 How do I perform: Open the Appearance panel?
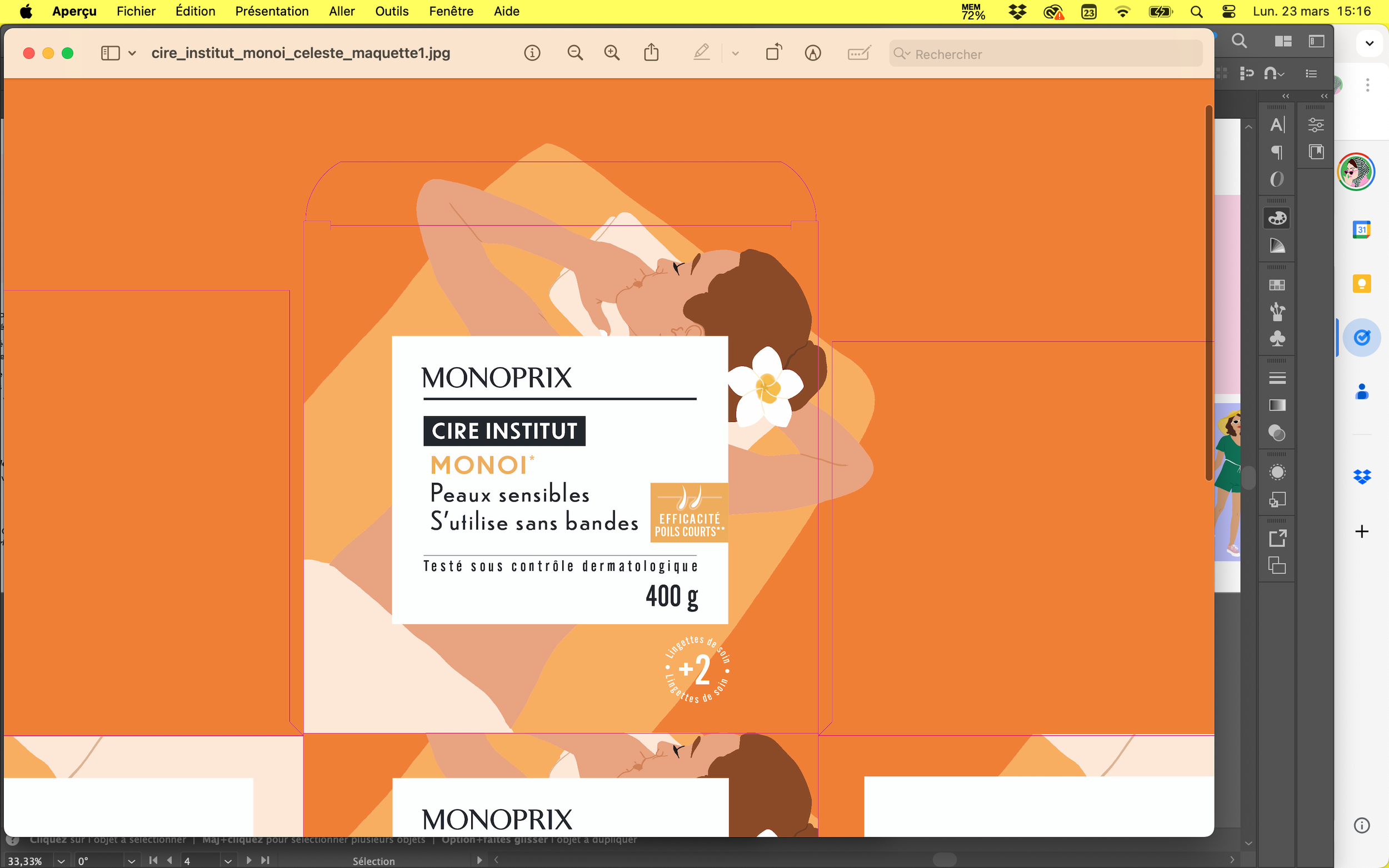click(1277, 473)
